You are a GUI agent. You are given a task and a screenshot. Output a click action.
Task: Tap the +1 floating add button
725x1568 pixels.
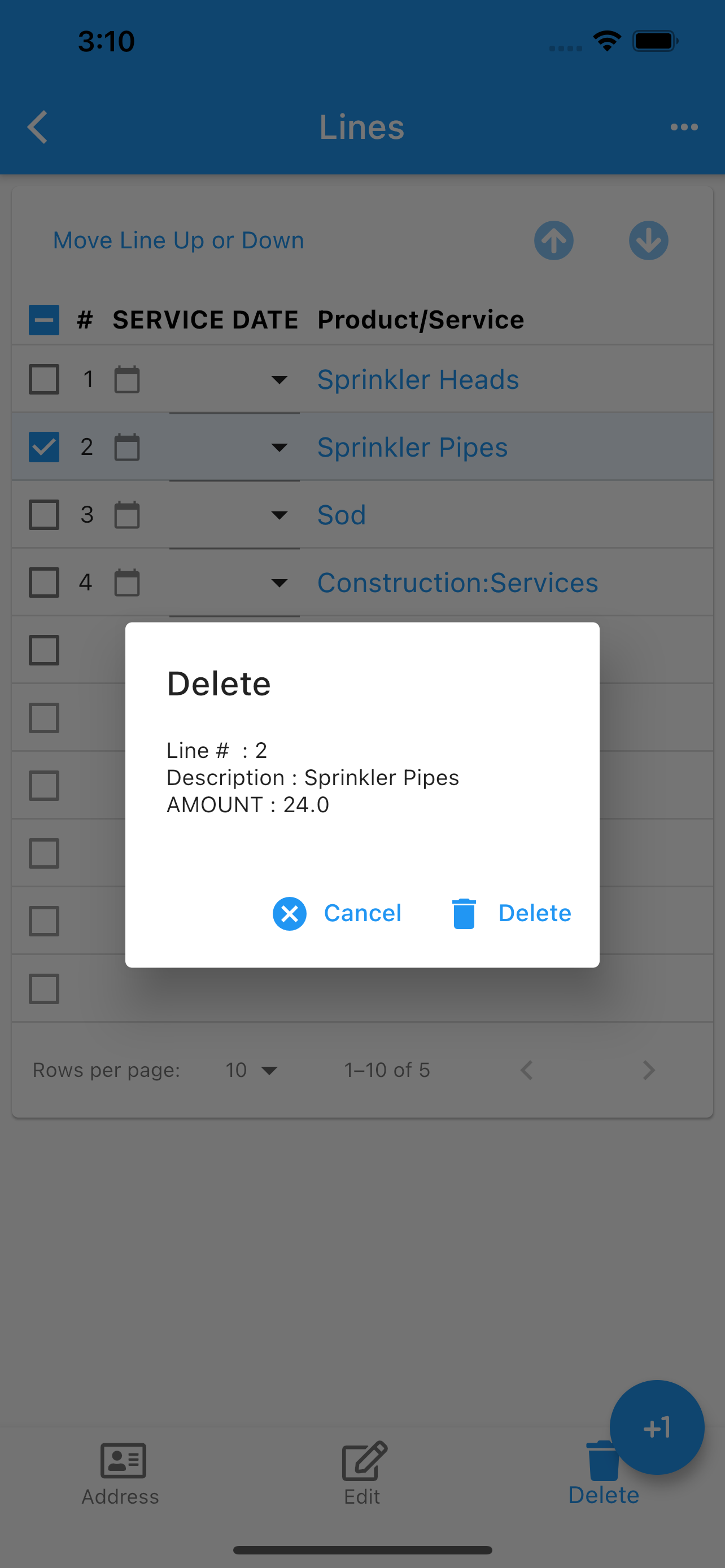pyautogui.click(x=657, y=1427)
